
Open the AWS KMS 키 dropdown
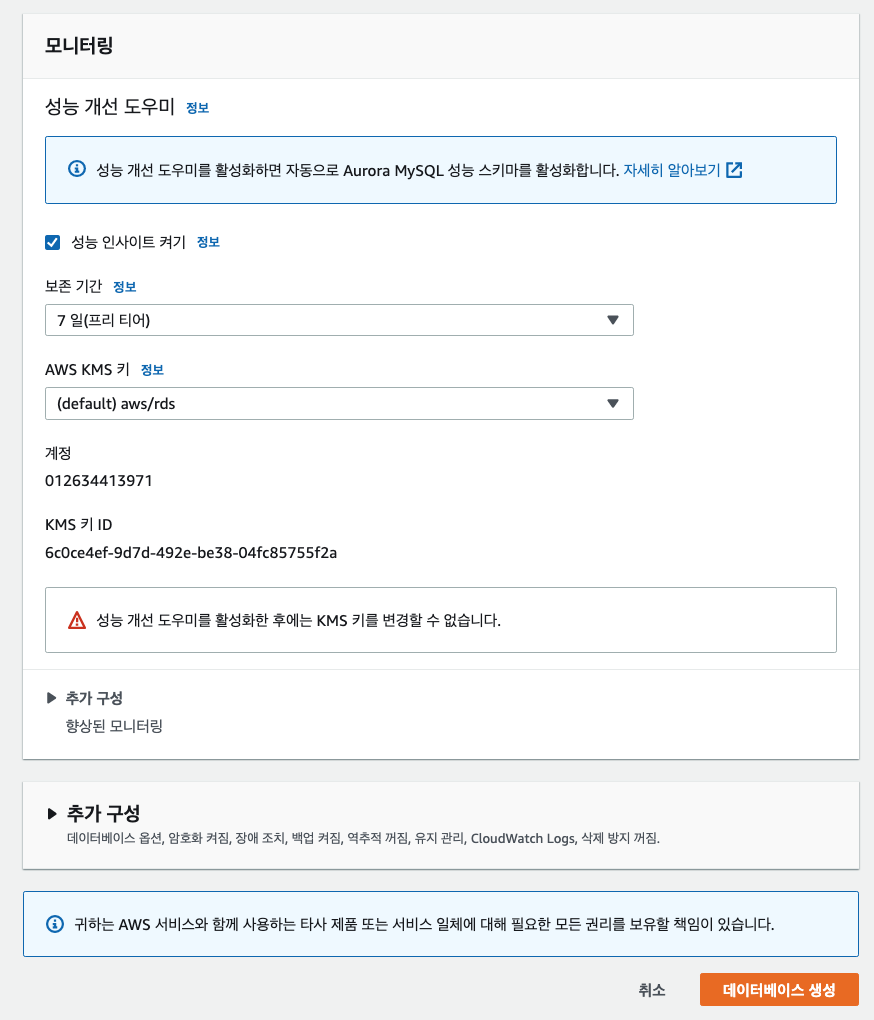click(x=339, y=403)
